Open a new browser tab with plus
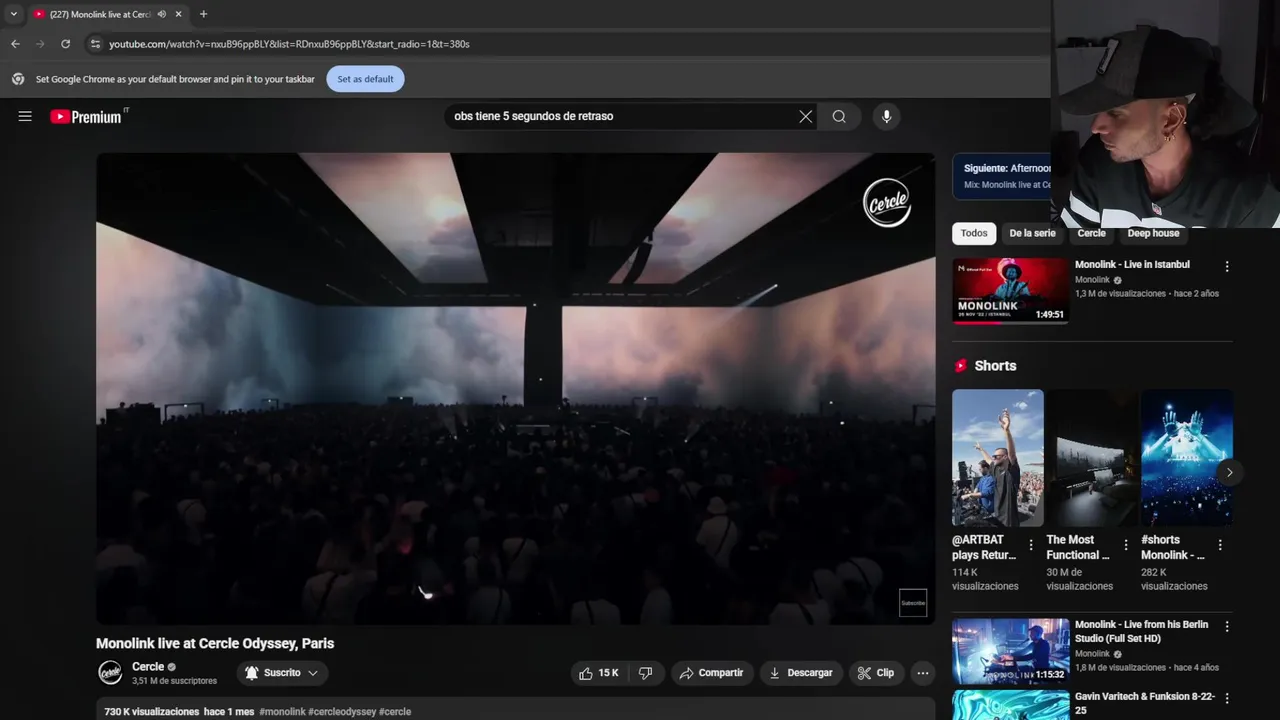Image resolution: width=1280 pixels, height=720 pixels. pyautogui.click(x=203, y=14)
